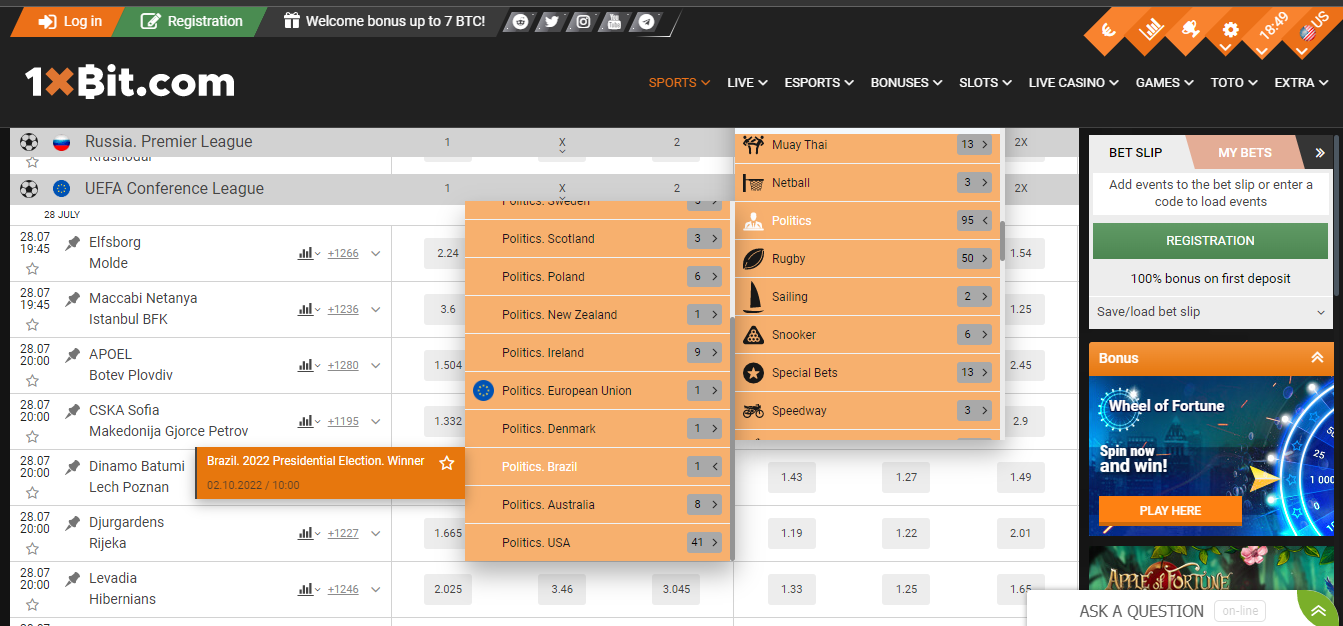Visit the Twitter social icon
This screenshot has width=1343, height=626.
[x=550, y=20]
